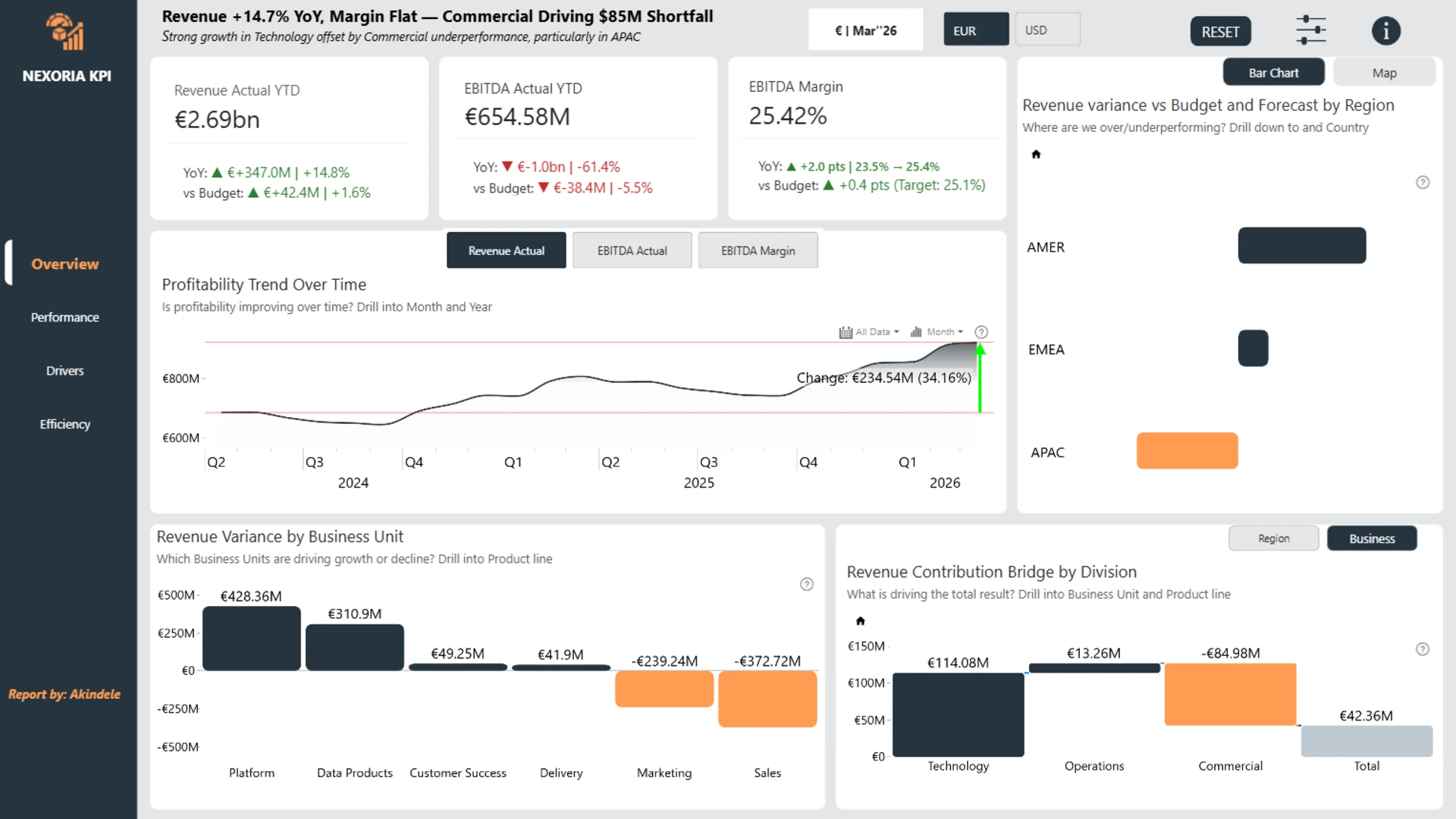
Task: Click the orange APAC variance bar
Action: [x=1187, y=451]
